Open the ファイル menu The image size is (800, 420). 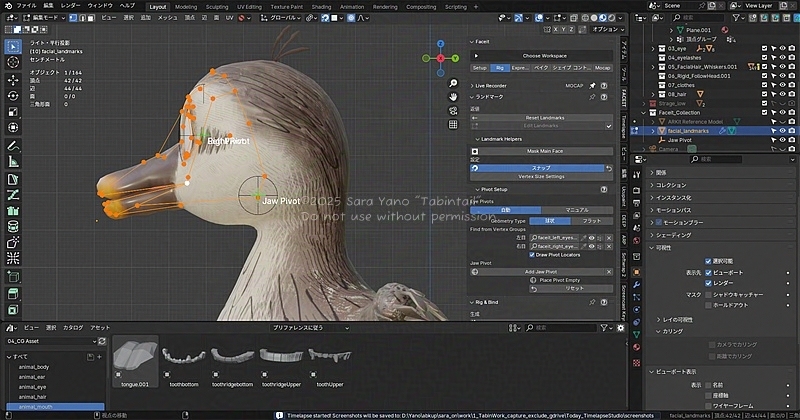(26, 6)
